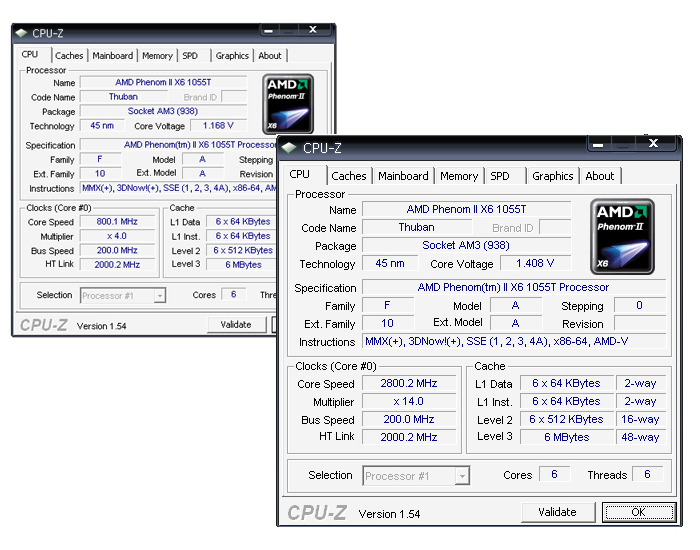Minimize the back CPU-Z window
Image resolution: width=700 pixels, height=550 pixels.
tap(268, 30)
